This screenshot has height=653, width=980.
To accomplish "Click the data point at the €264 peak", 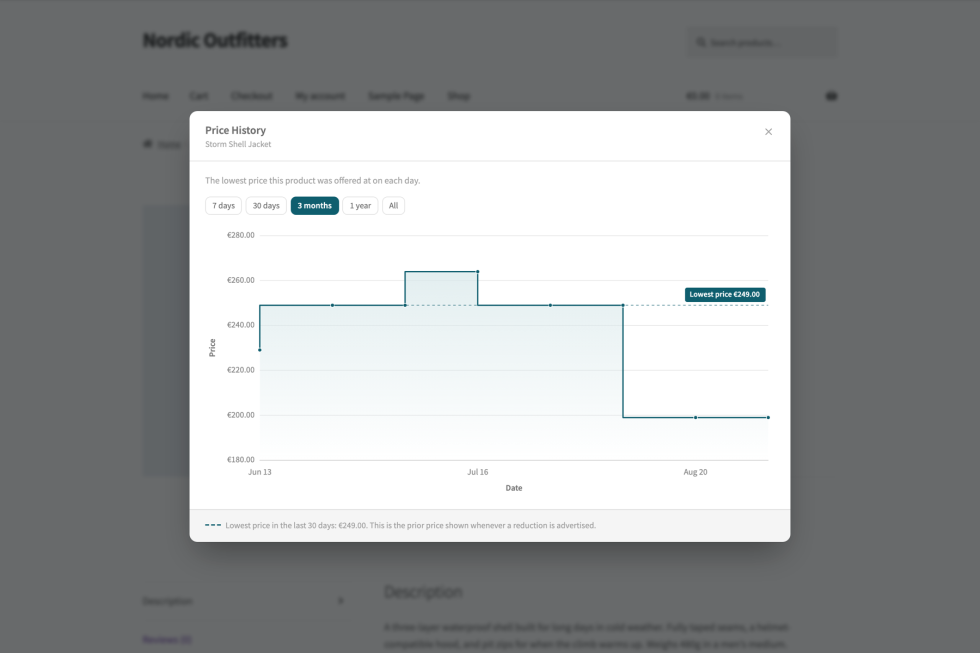I will pos(478,271).
